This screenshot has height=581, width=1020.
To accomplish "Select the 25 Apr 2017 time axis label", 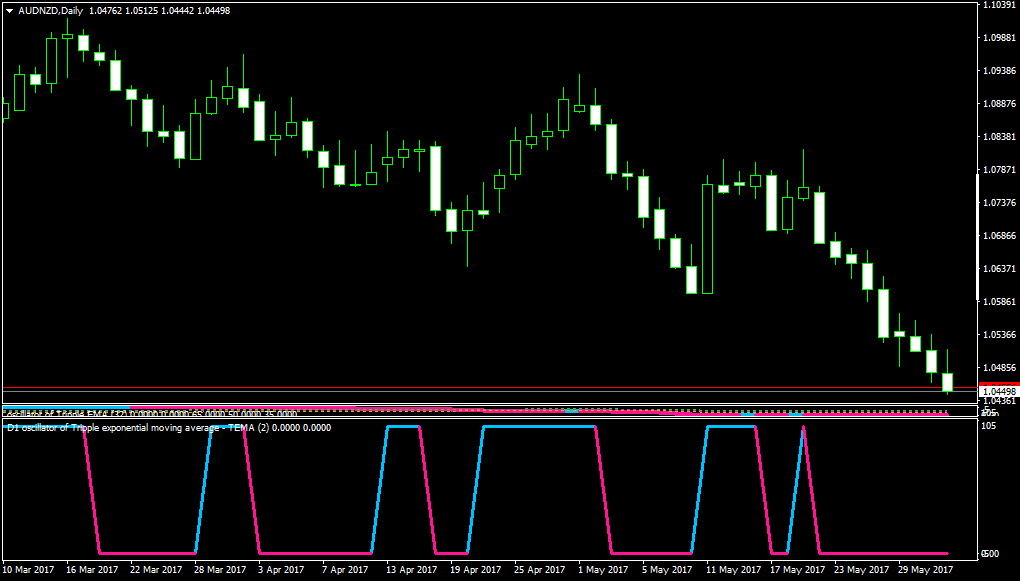I will (x=541, y=570).
